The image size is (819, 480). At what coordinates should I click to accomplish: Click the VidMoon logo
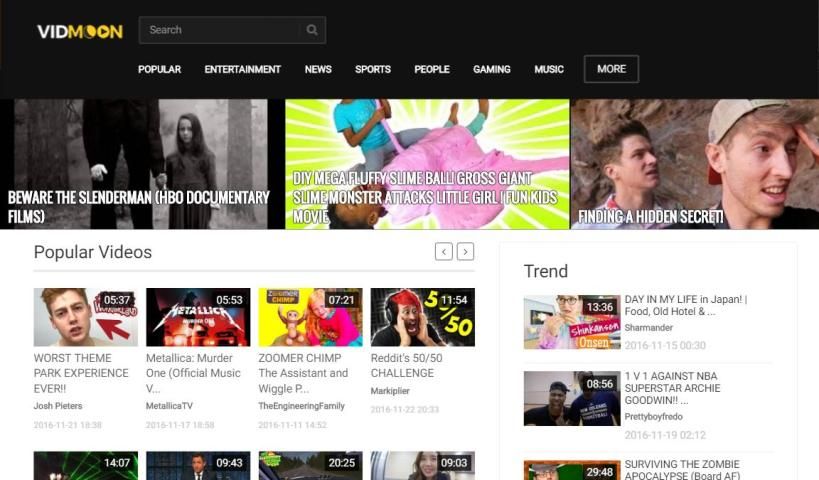click(x=80, y=31)
